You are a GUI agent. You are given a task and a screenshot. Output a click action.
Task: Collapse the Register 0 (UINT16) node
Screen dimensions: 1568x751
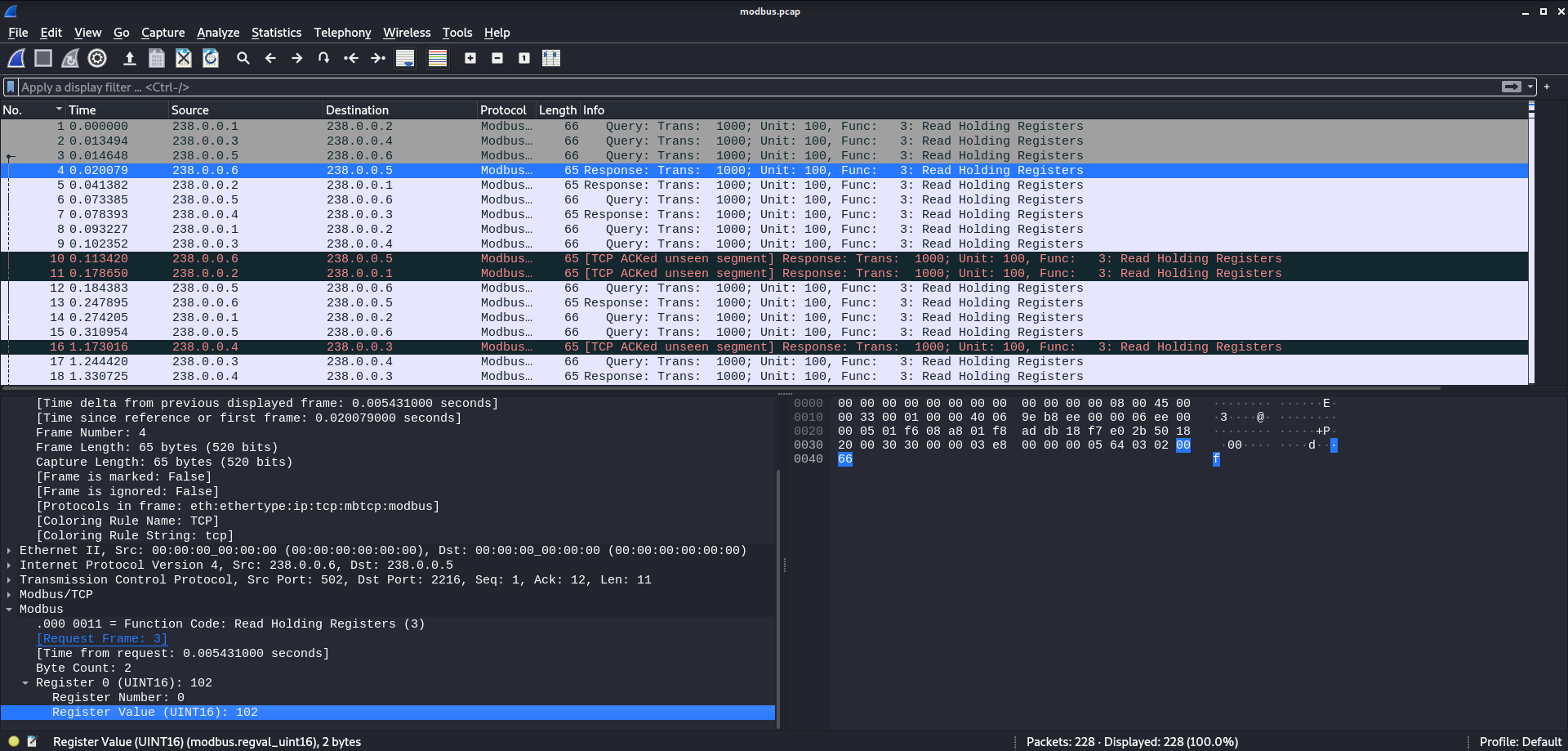click(25, 683)
